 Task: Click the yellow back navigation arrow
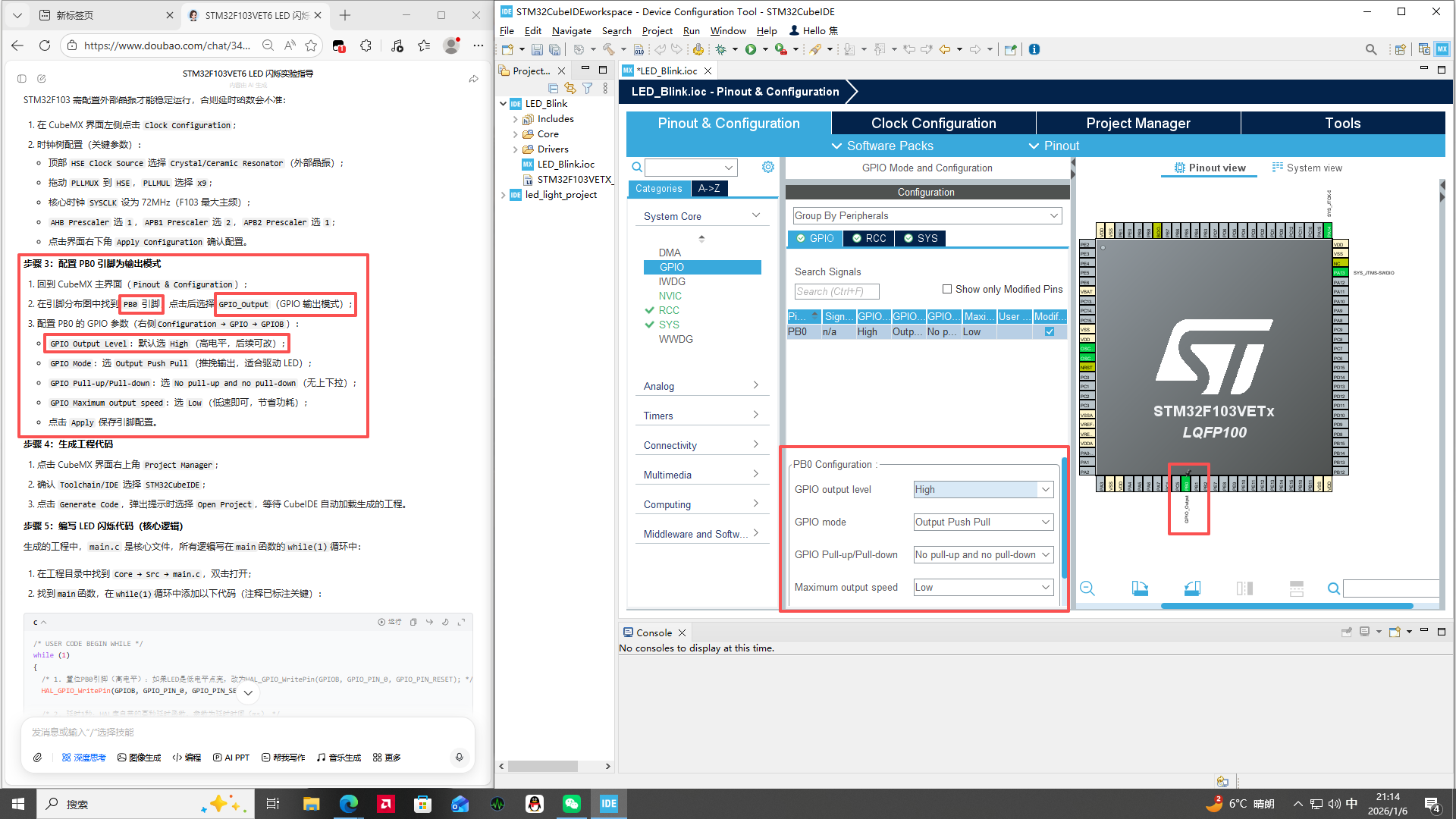[945, 50]
